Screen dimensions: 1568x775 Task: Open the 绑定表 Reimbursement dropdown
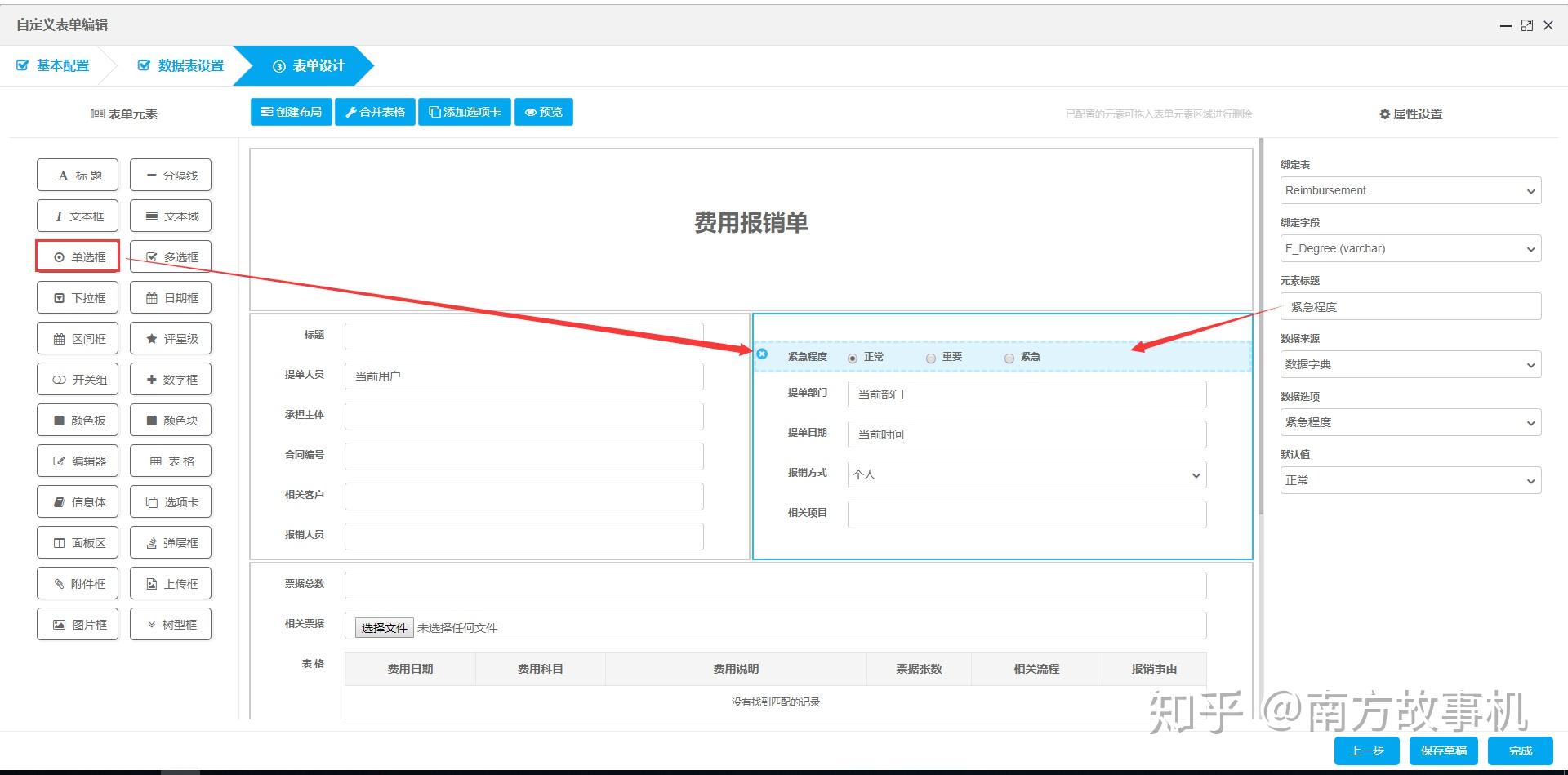tap(1410, 190)
